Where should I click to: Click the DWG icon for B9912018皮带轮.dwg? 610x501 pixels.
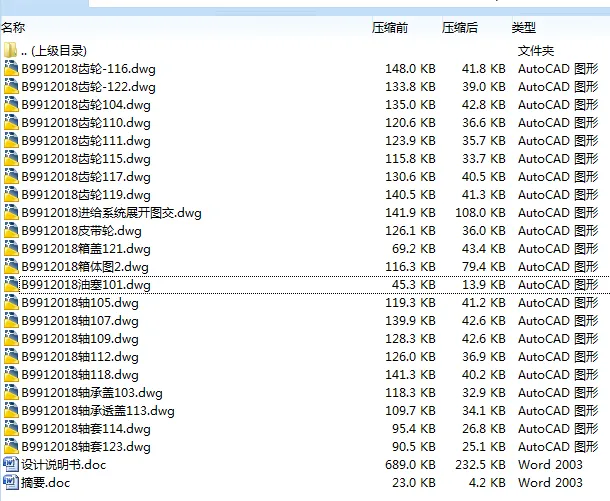coord(11,231)
